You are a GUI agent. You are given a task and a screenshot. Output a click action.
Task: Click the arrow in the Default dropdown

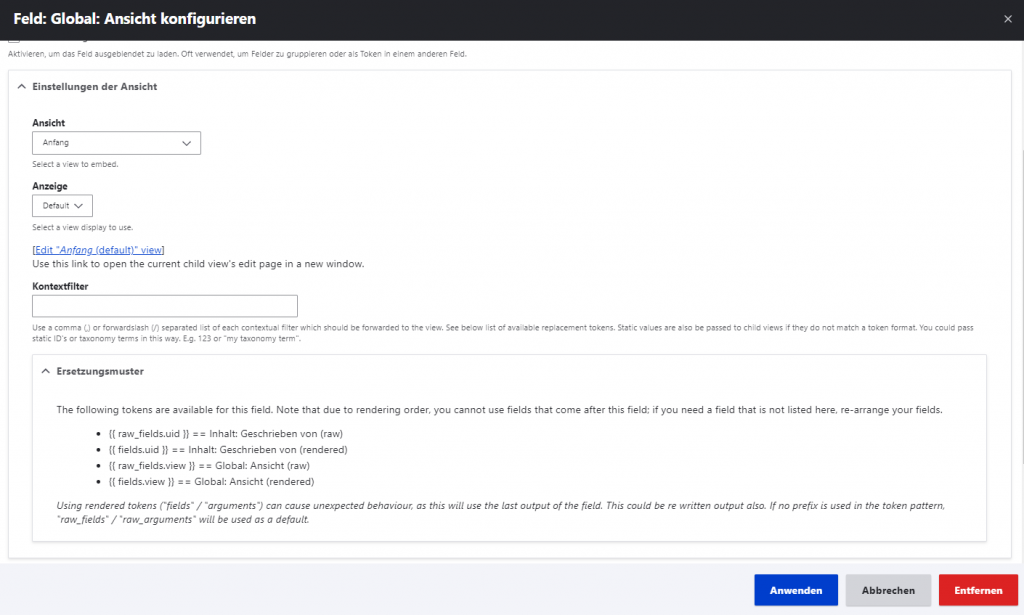click(79, 206)
